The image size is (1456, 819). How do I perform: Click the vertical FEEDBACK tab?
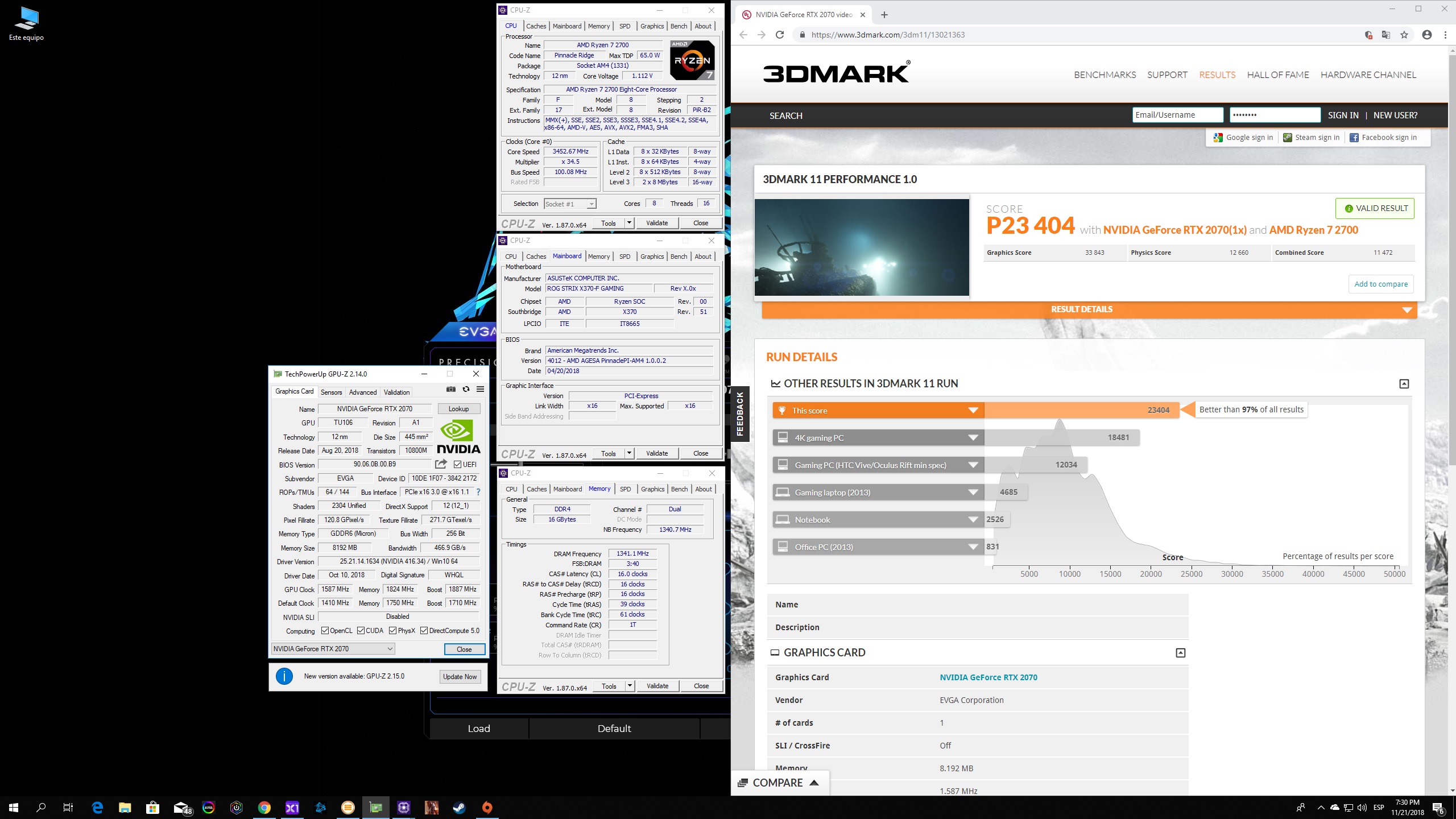tap(740, 414)
